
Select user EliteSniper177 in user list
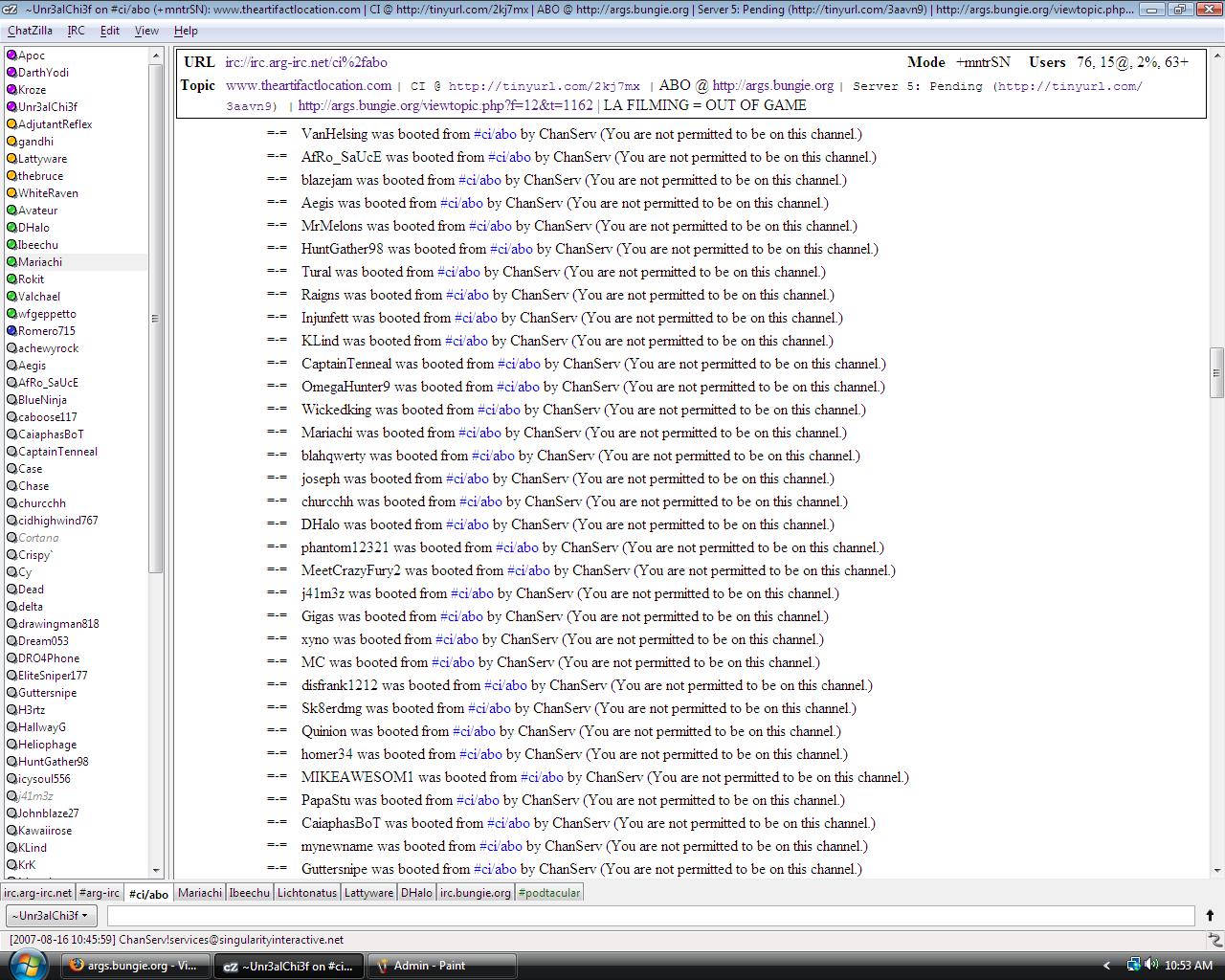click(x=53, y=676)
